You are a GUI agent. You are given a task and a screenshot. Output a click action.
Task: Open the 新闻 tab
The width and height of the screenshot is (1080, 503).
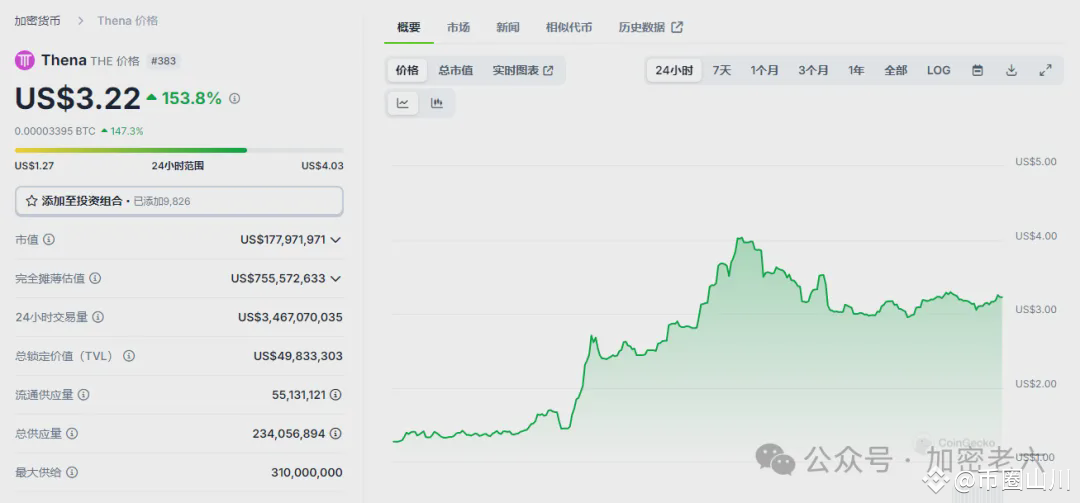[508, 28]
